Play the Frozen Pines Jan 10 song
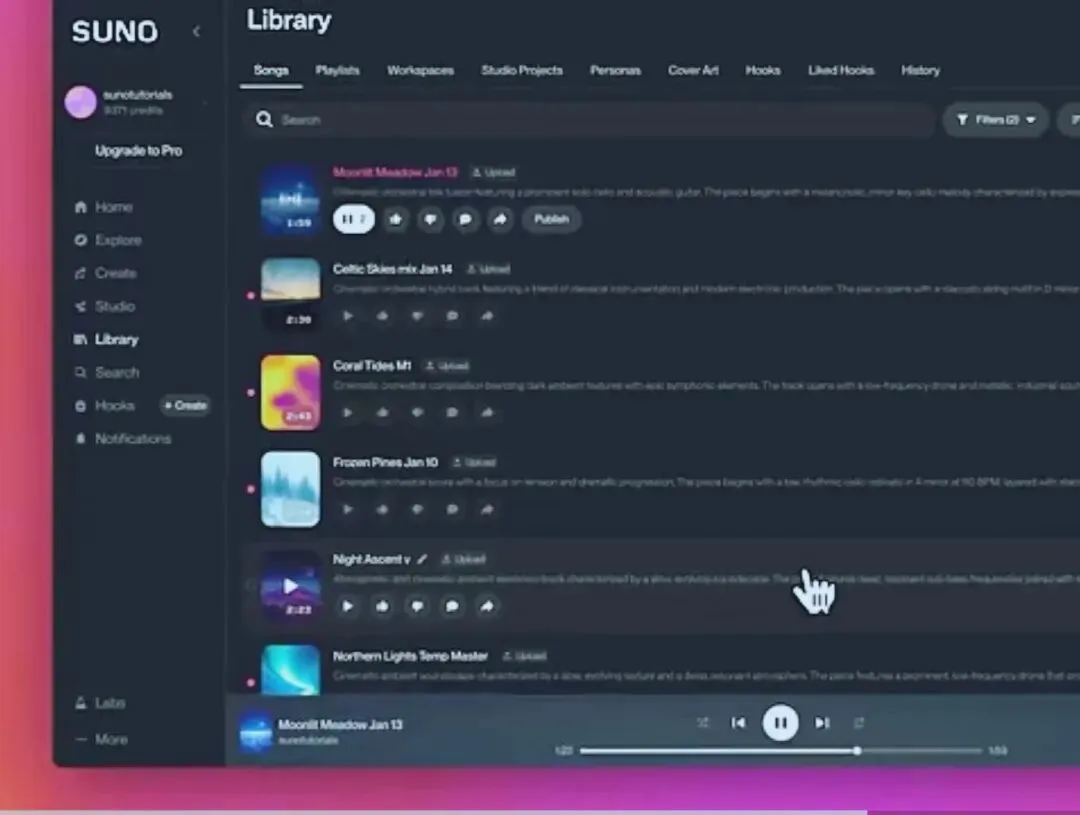This screenshot has height=815, width=1080. pos(348,510)
